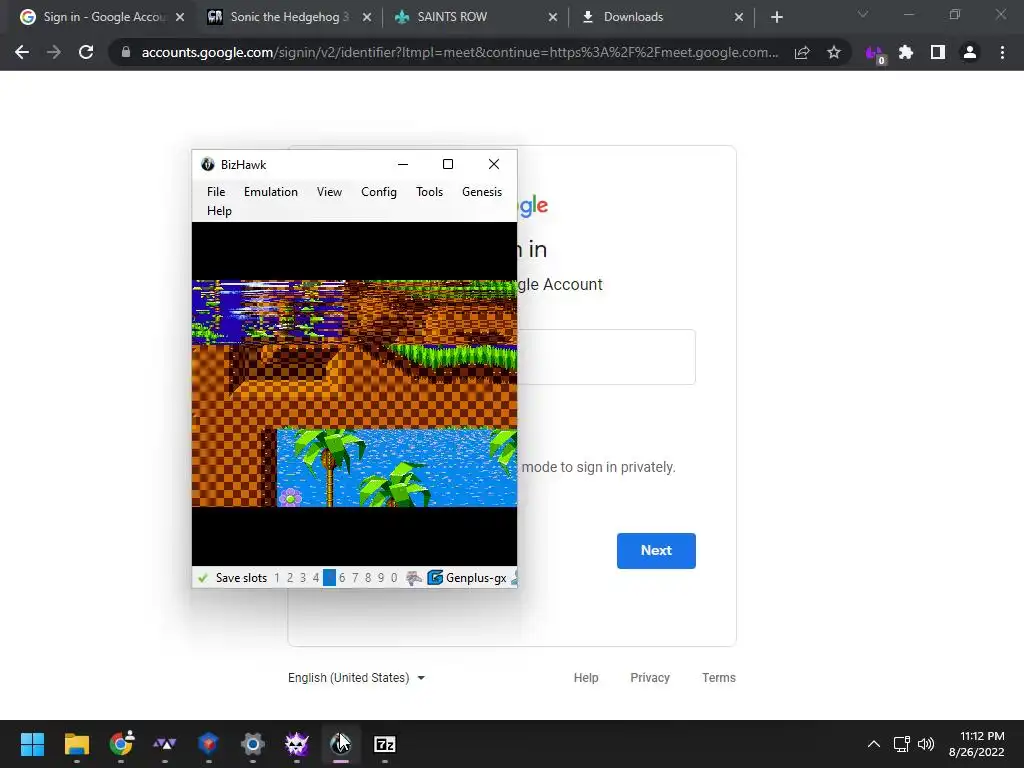Image resolution: width=1024 pixels, height=768 pixels.
Task: Switch to Sign in - Google Account tab
Action: point(104,17)
